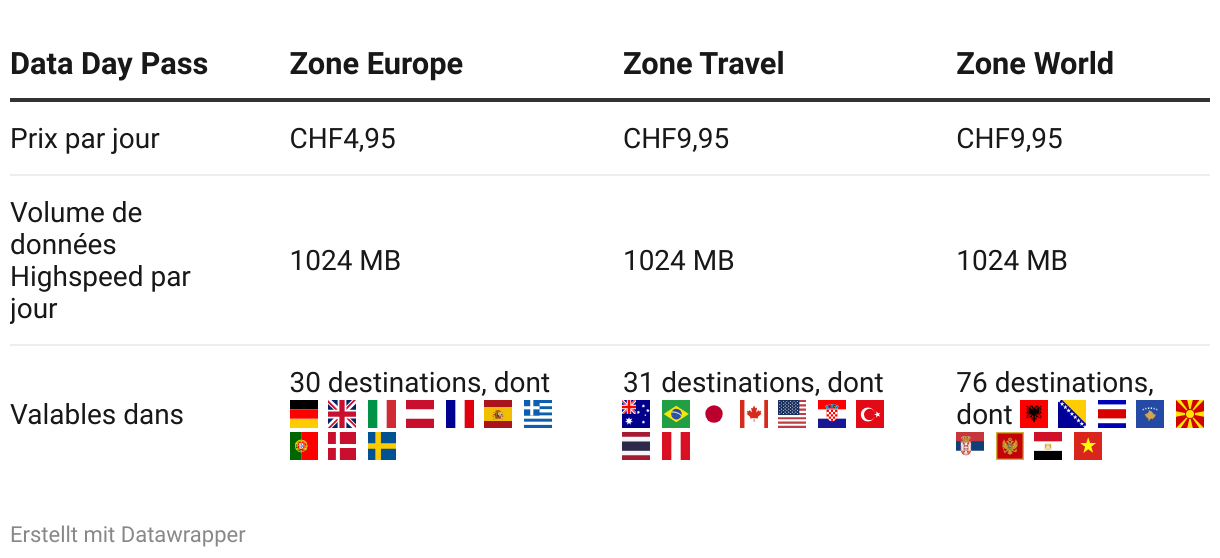The image size is (1220, 558).
Task: Click the Sweden flag icon
Action: tap(381, 446)
